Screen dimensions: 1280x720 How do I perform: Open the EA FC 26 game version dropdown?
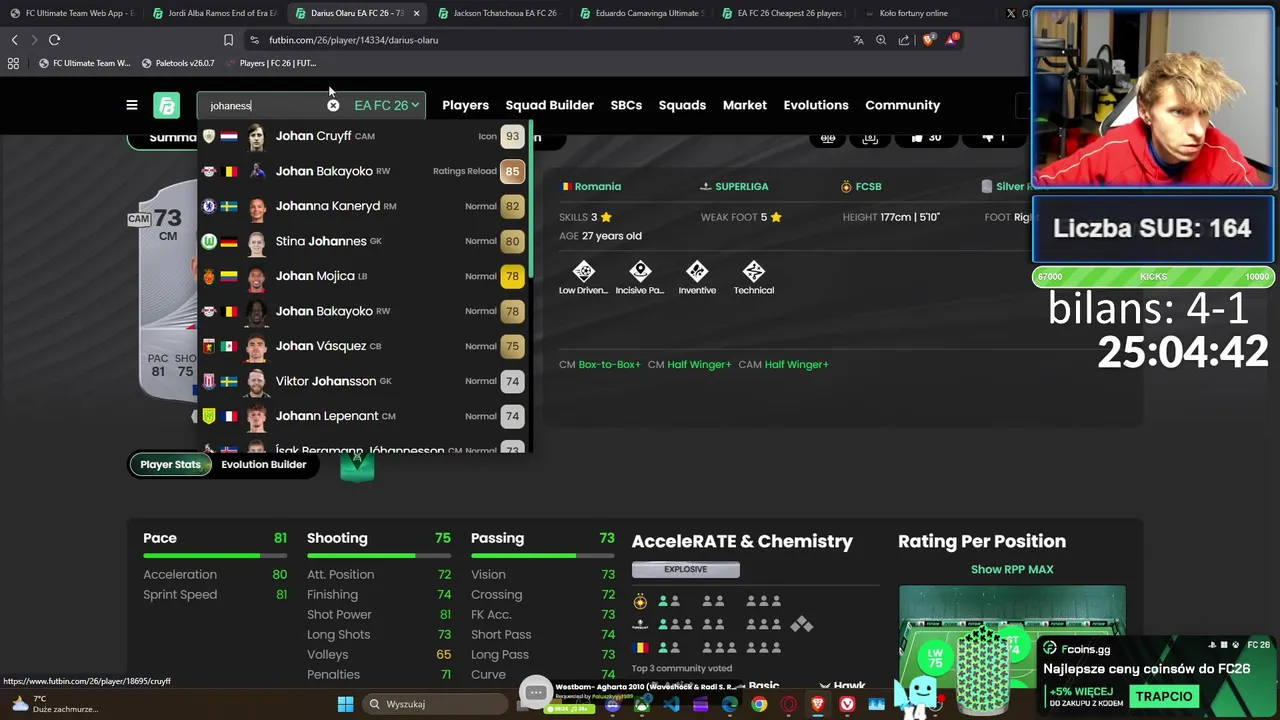click(386, 105)
